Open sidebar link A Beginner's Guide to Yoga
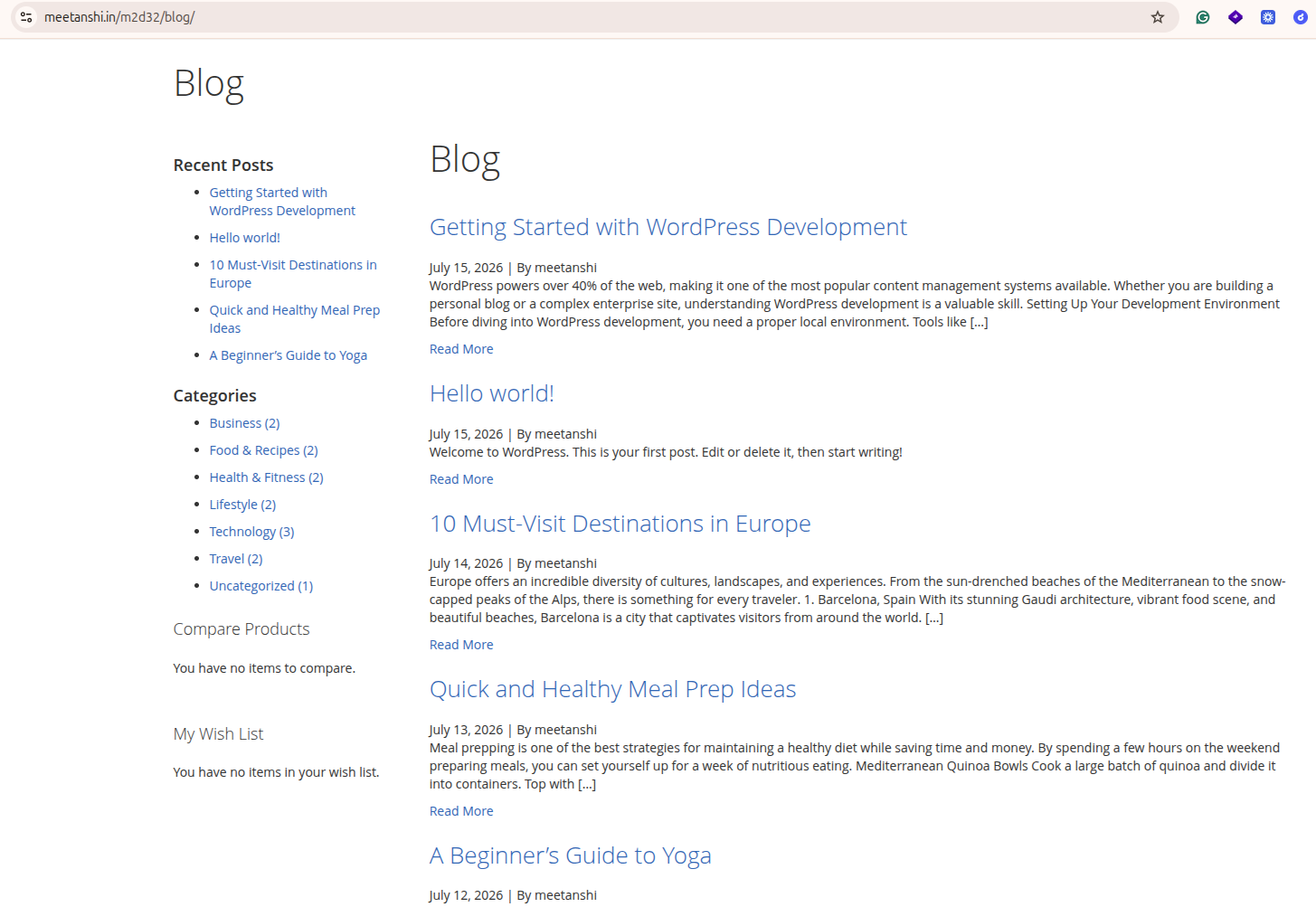1316x907 pixels. pos(289,355)
